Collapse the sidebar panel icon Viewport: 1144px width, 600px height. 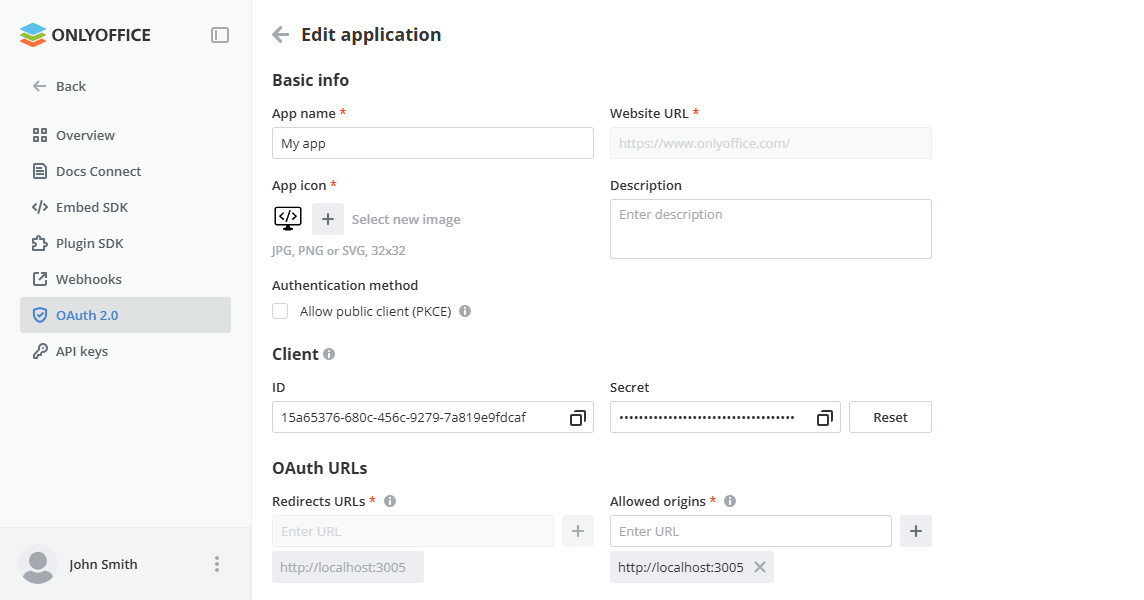click(x=220, y=35)
